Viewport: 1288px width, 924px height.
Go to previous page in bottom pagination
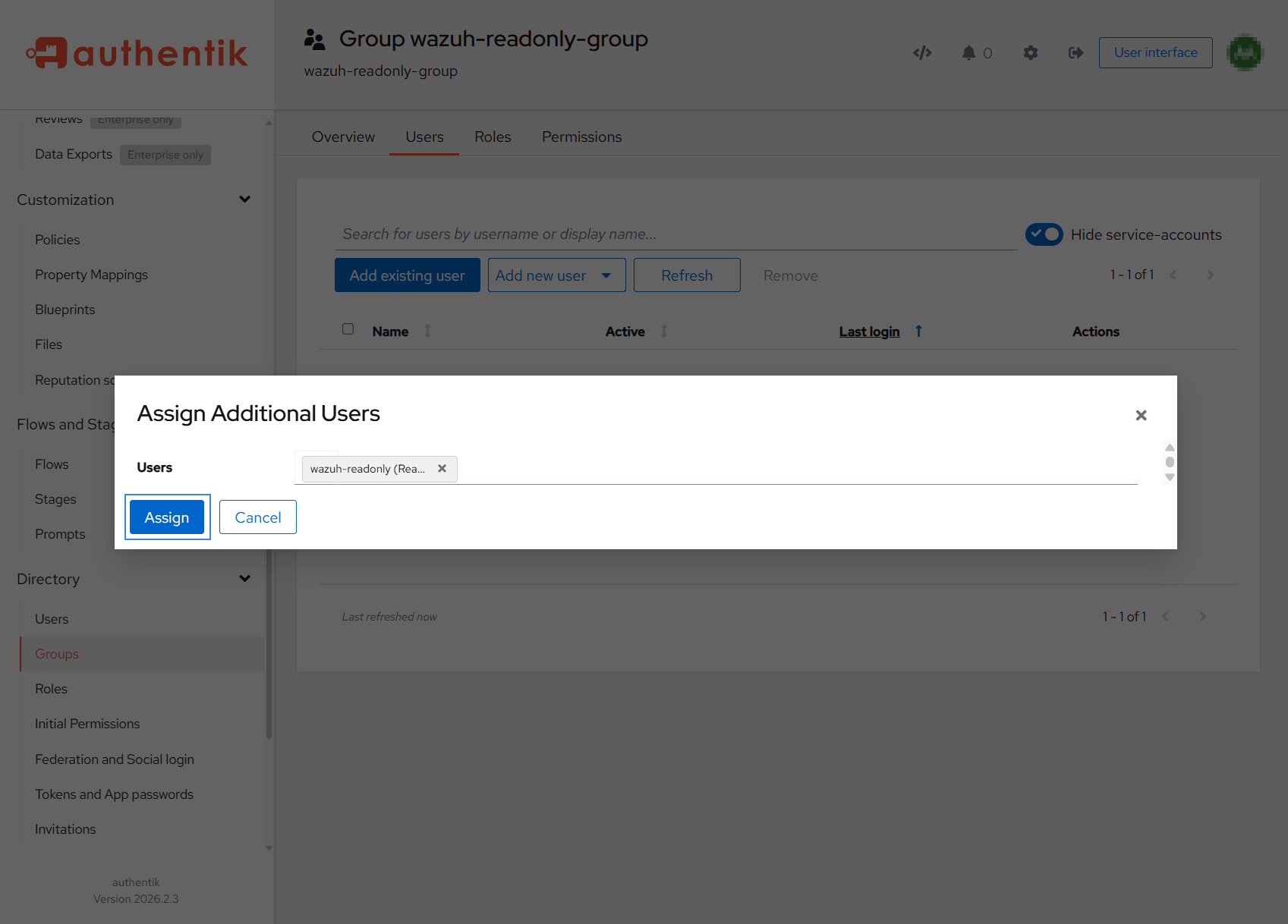(x=1165, y=616)
